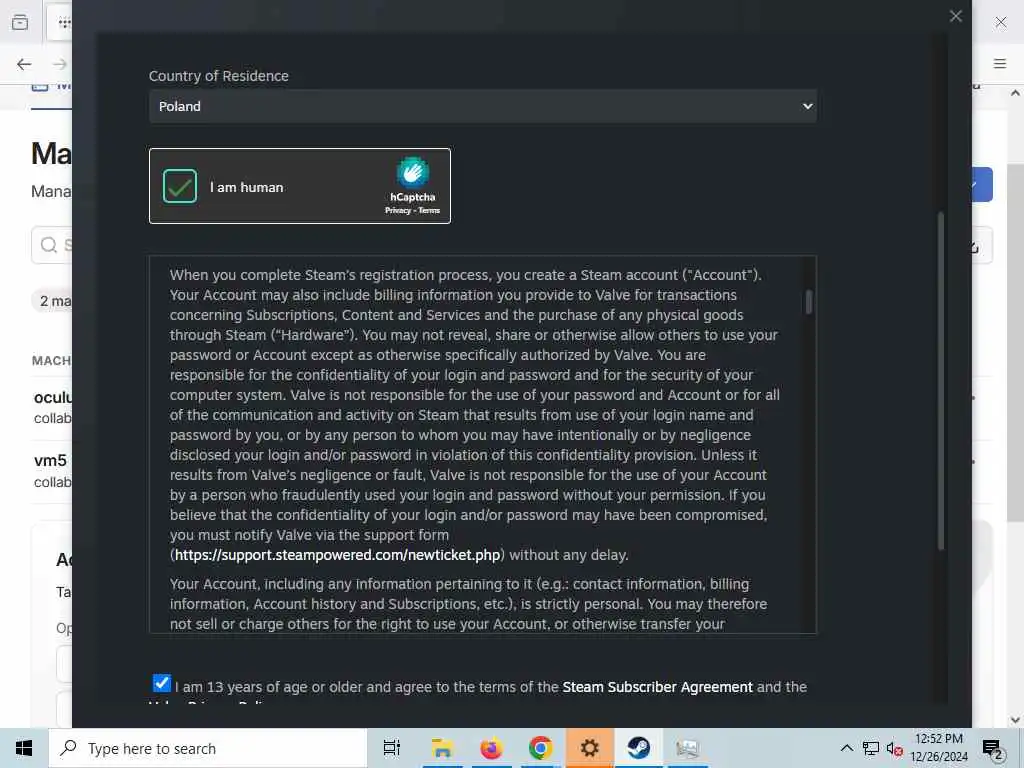Click the magnifier icon in the taskbar search

(68, 748)
